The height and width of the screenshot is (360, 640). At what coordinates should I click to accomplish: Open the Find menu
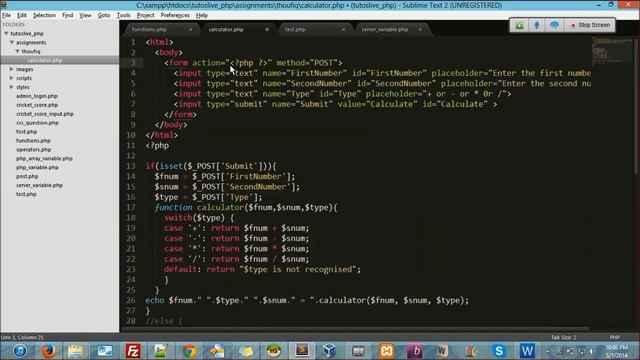point(67,15)
